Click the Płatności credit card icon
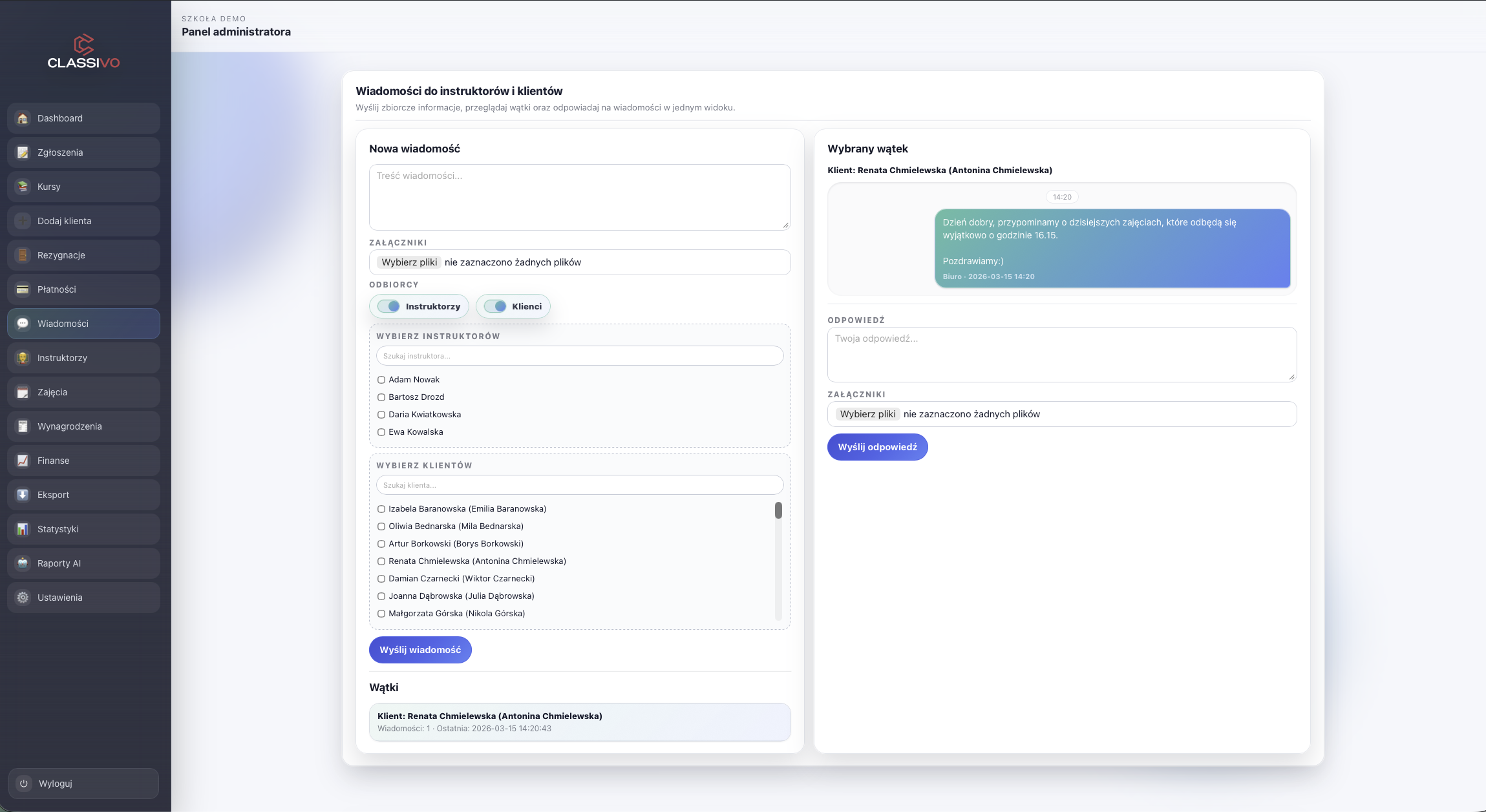 point(23,289)
